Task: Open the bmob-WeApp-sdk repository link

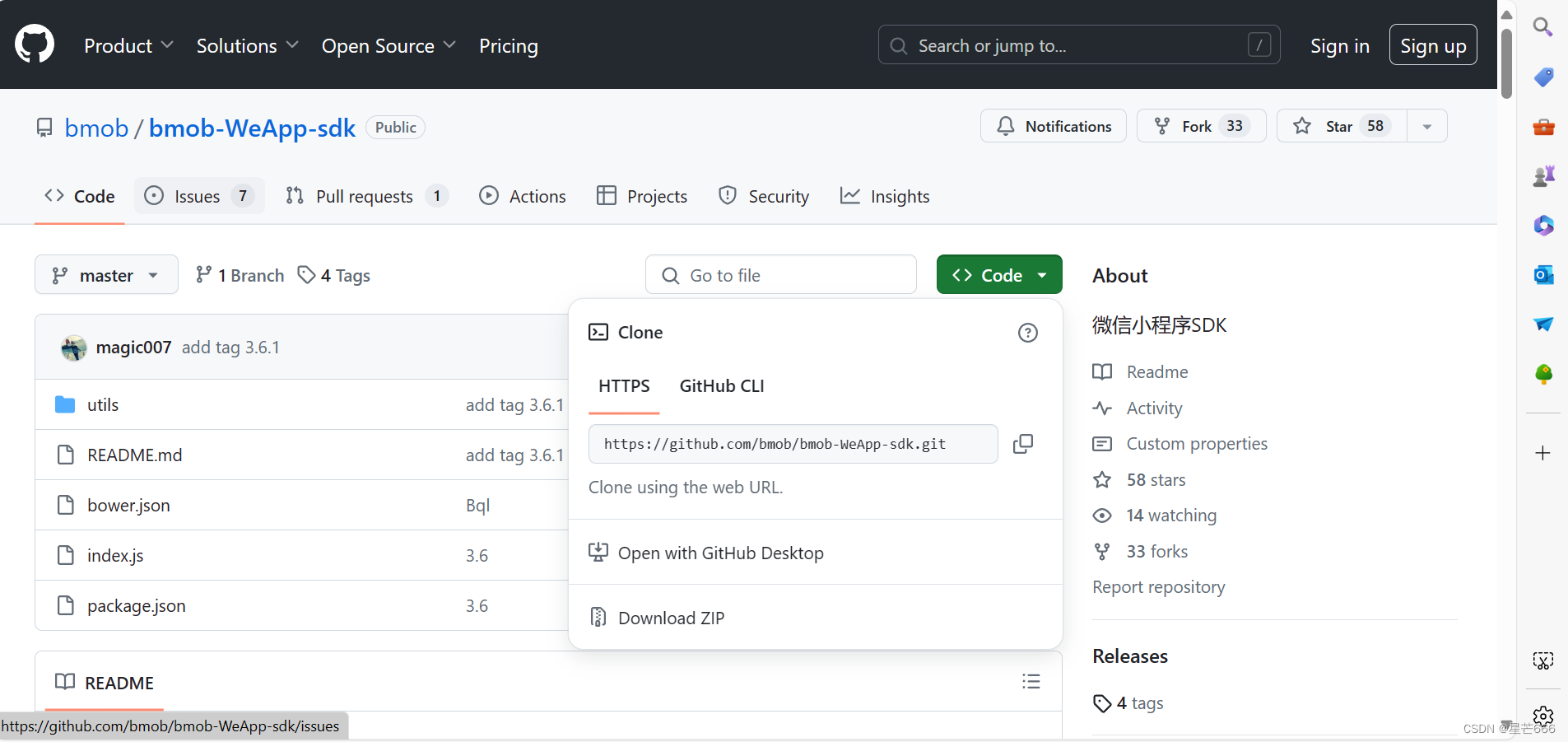Action: pos(252,128)
